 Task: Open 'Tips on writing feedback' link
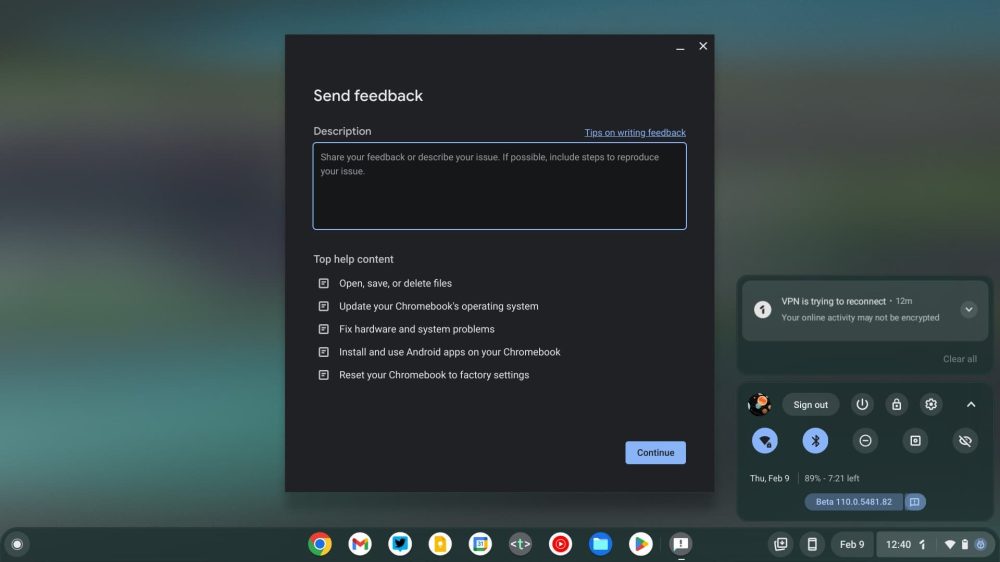635,133
